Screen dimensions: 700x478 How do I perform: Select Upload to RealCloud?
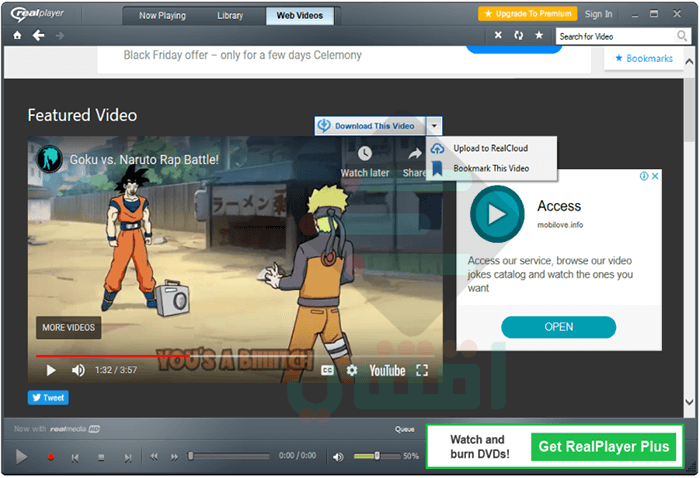pos(491,148)
